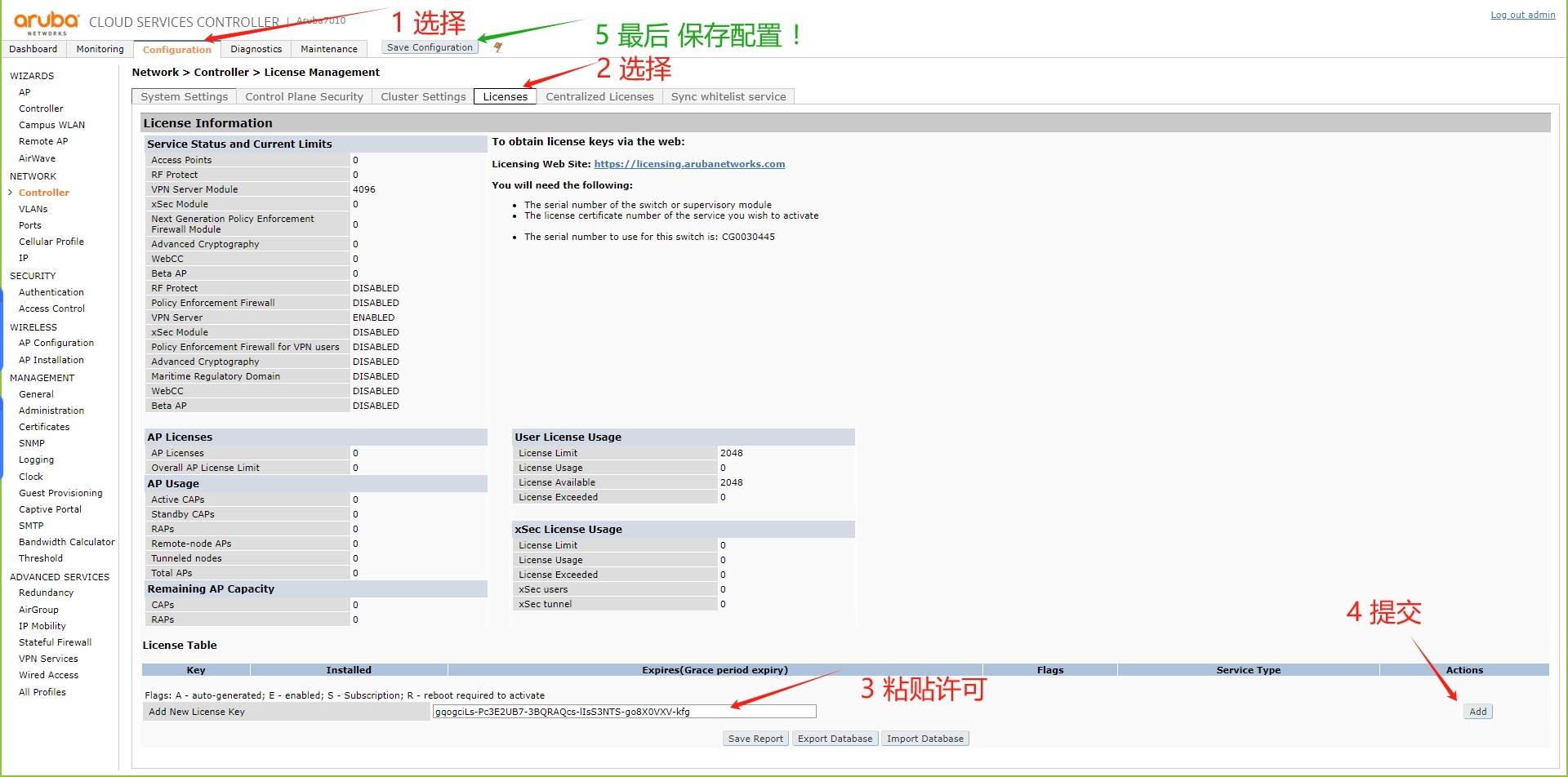
Task: Open Guest Provisioning
Action: (x=60, y=493)
